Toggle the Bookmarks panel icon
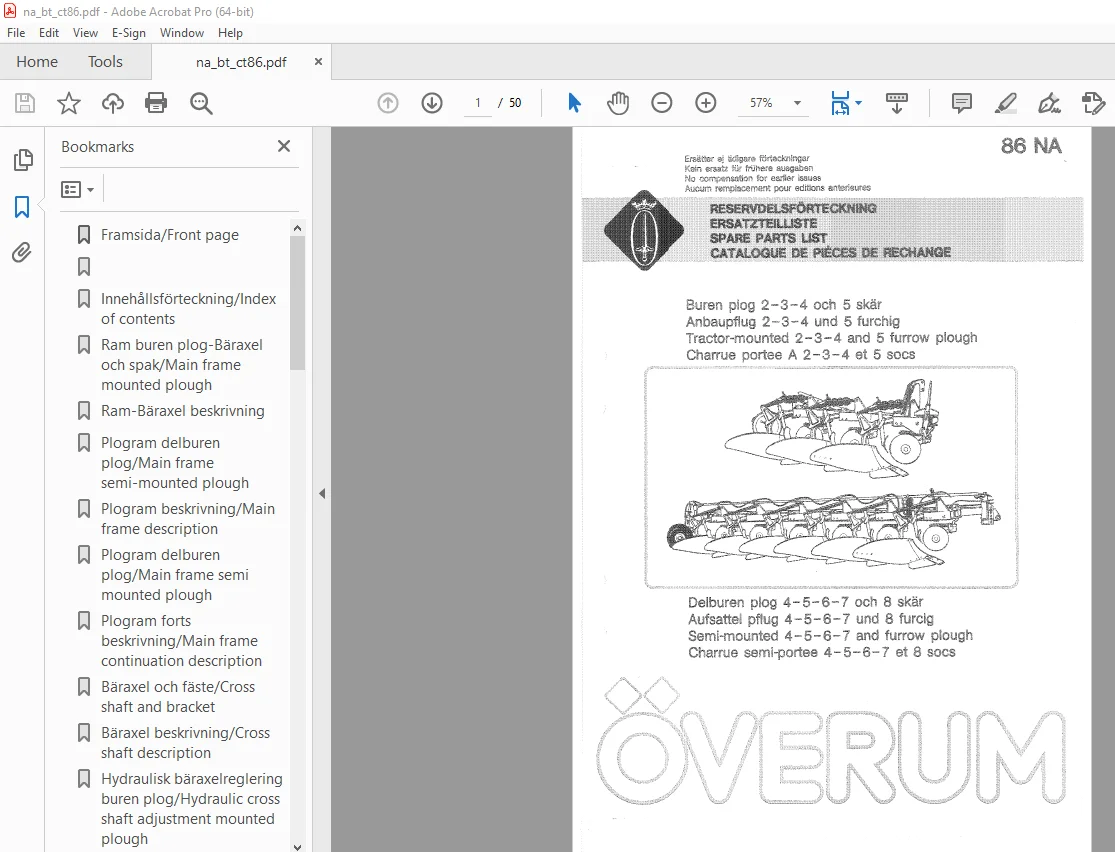Image resolution: width=1115 pixels, height=852 pixels. 22,207
